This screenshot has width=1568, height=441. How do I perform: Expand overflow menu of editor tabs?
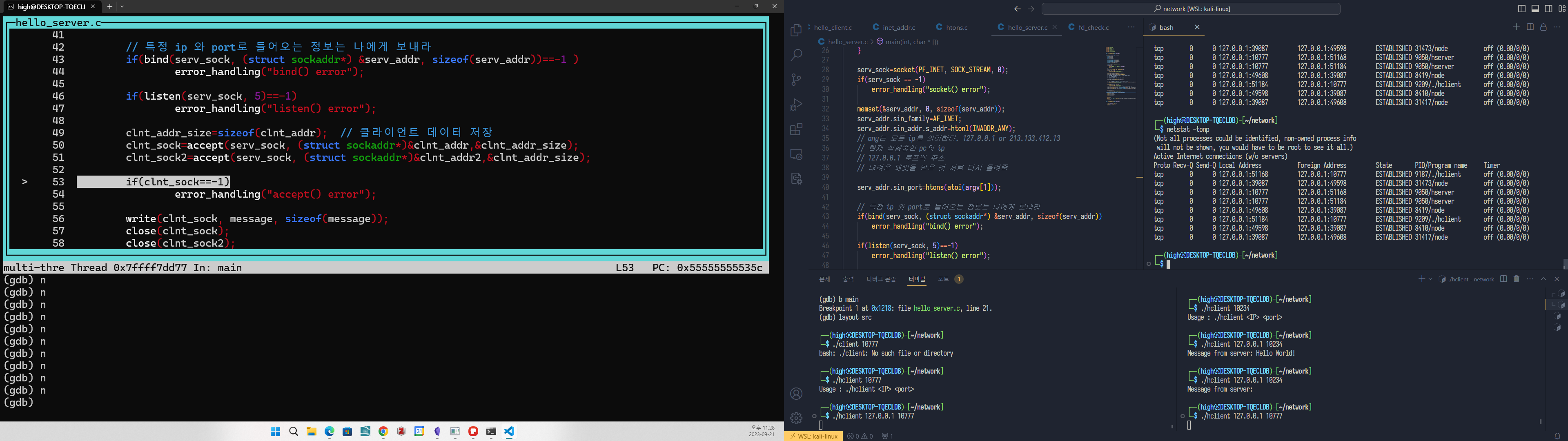(x=1131, y=27)
